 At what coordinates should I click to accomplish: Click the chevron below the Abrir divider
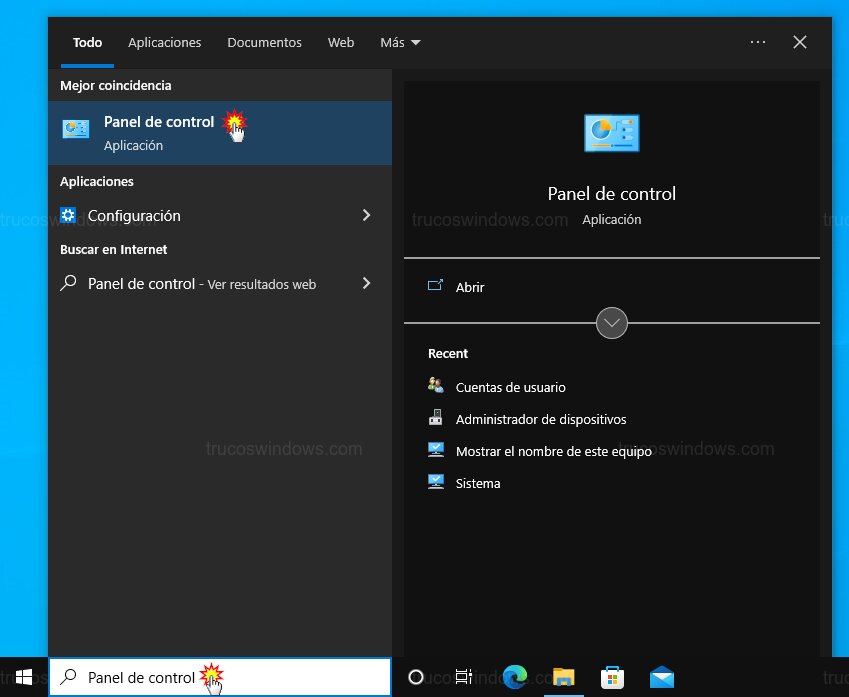click(611, 322)
